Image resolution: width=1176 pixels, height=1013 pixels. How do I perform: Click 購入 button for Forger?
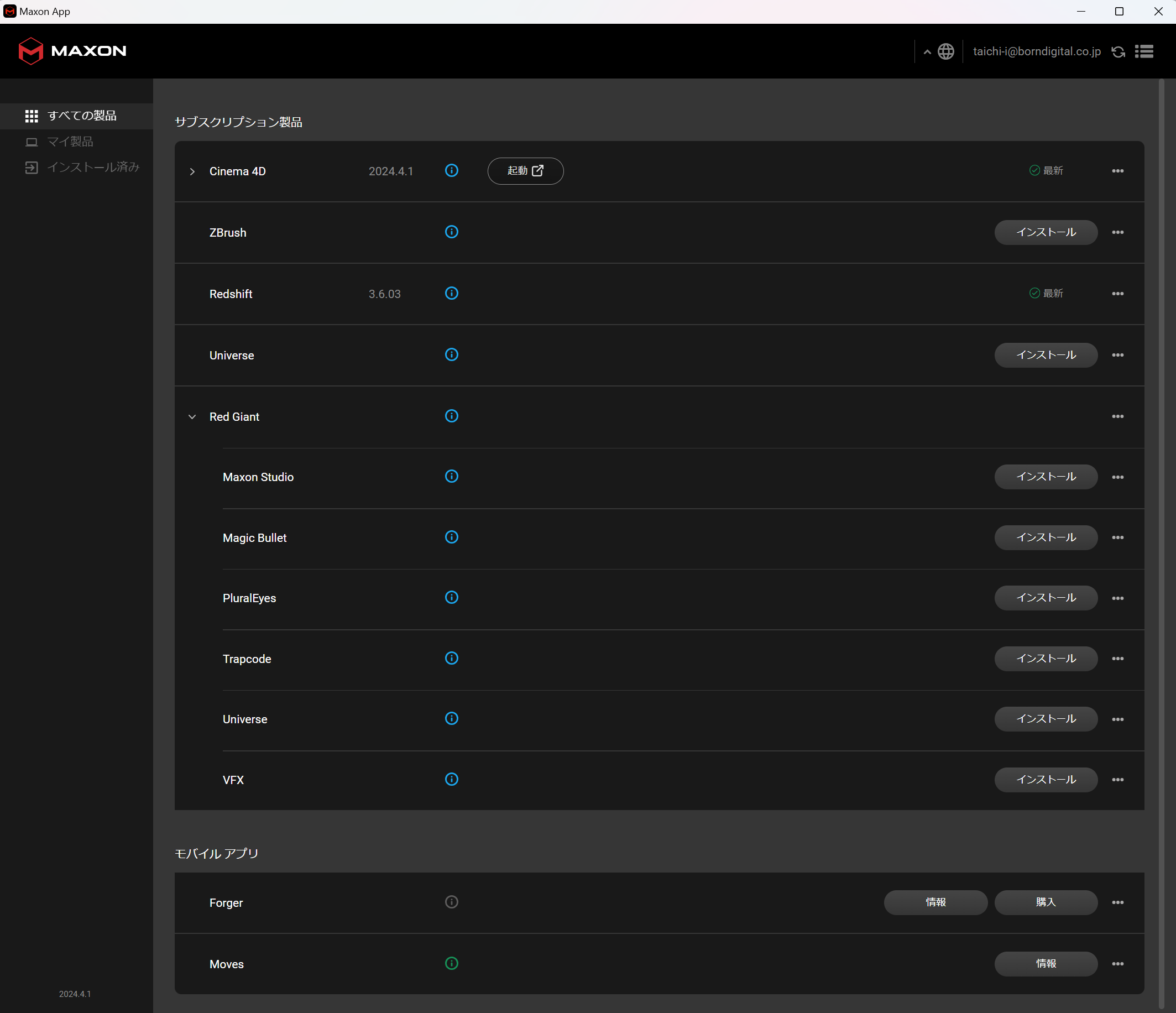pyautogui.click(x=1046, y=902)
